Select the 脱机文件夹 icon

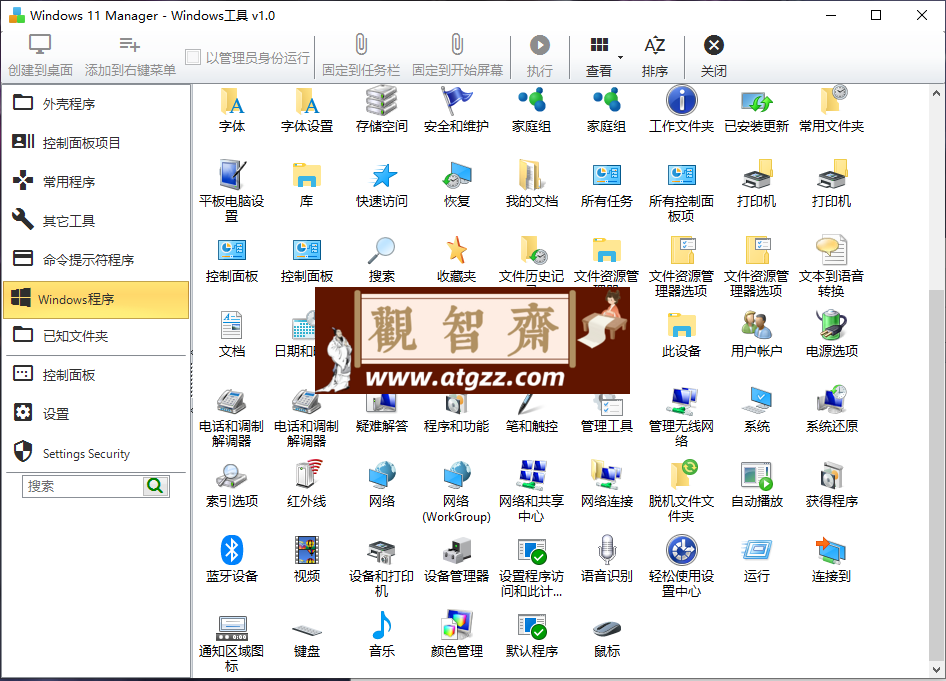point(681,491)
